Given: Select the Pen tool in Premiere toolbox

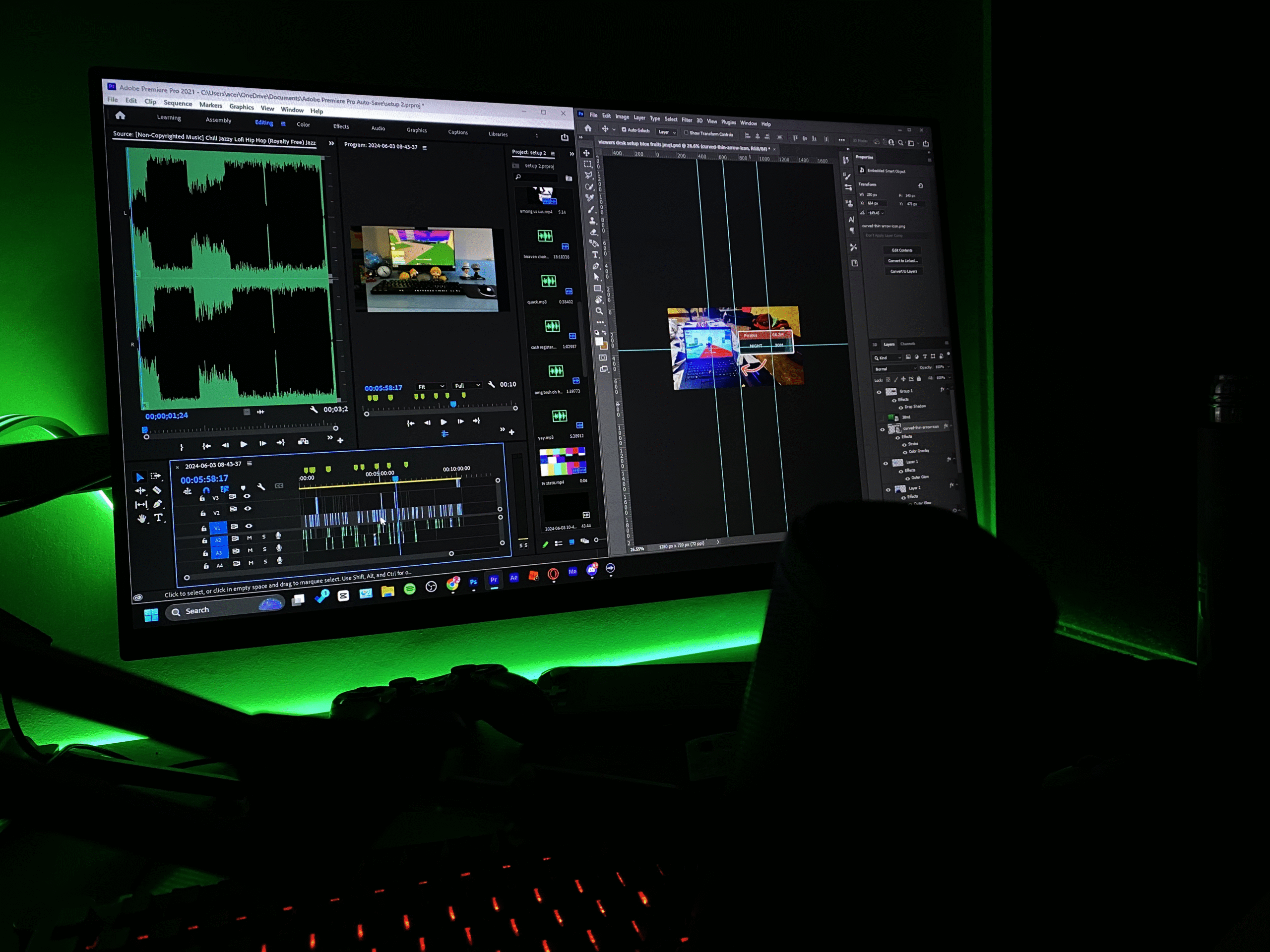Looking at the screenshot, I should tap(158, 504).
